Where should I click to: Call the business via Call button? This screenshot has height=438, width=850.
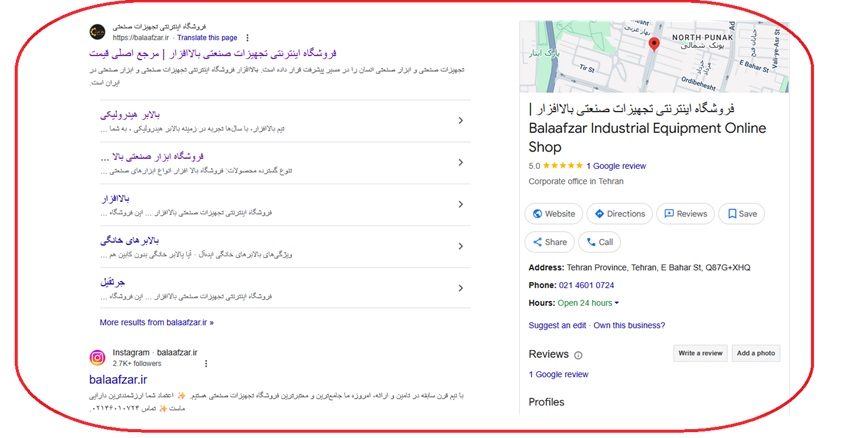click(600, 242)
